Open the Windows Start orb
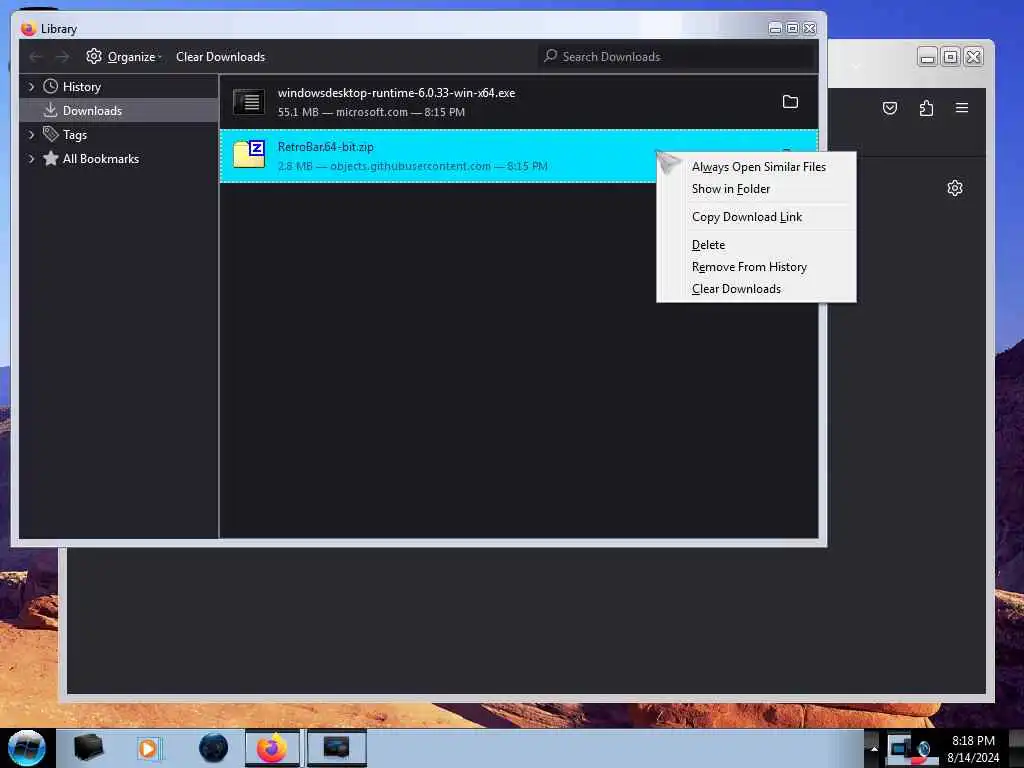 [x=27, y=748]
